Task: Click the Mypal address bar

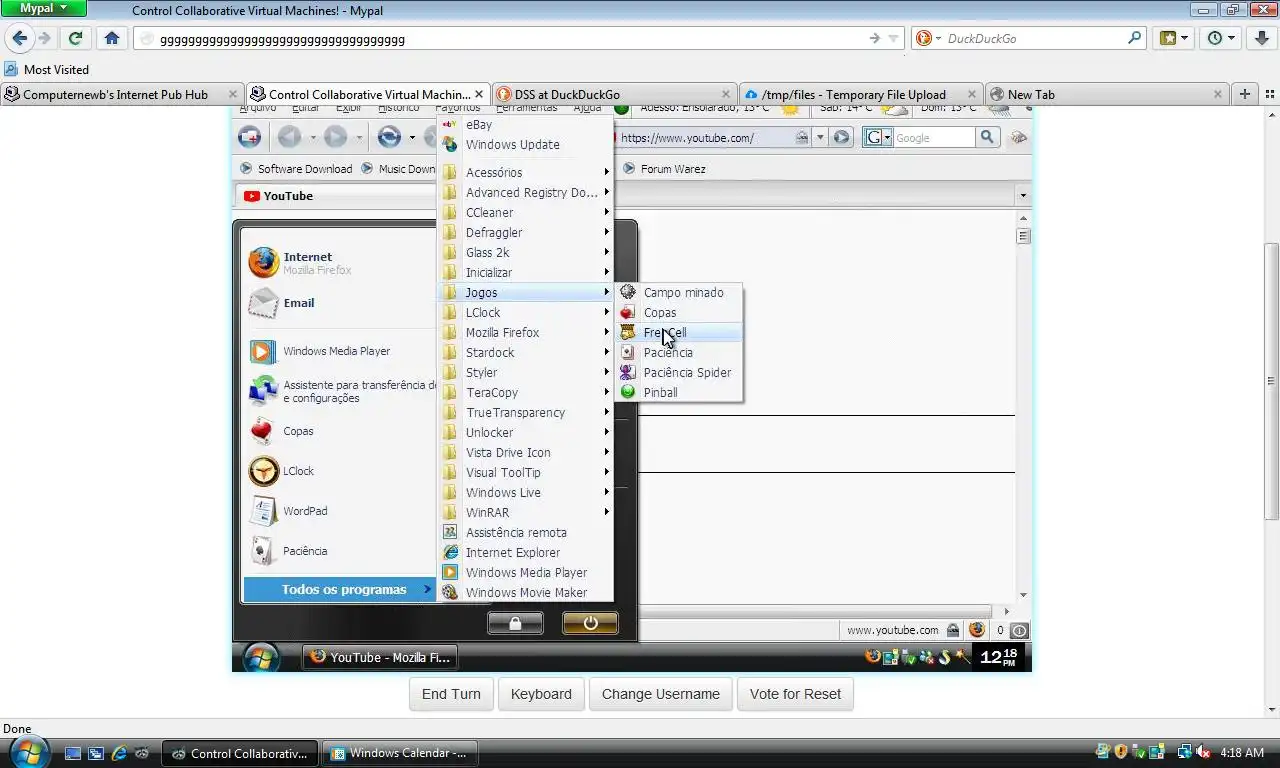Action: [x=517, y=39]
